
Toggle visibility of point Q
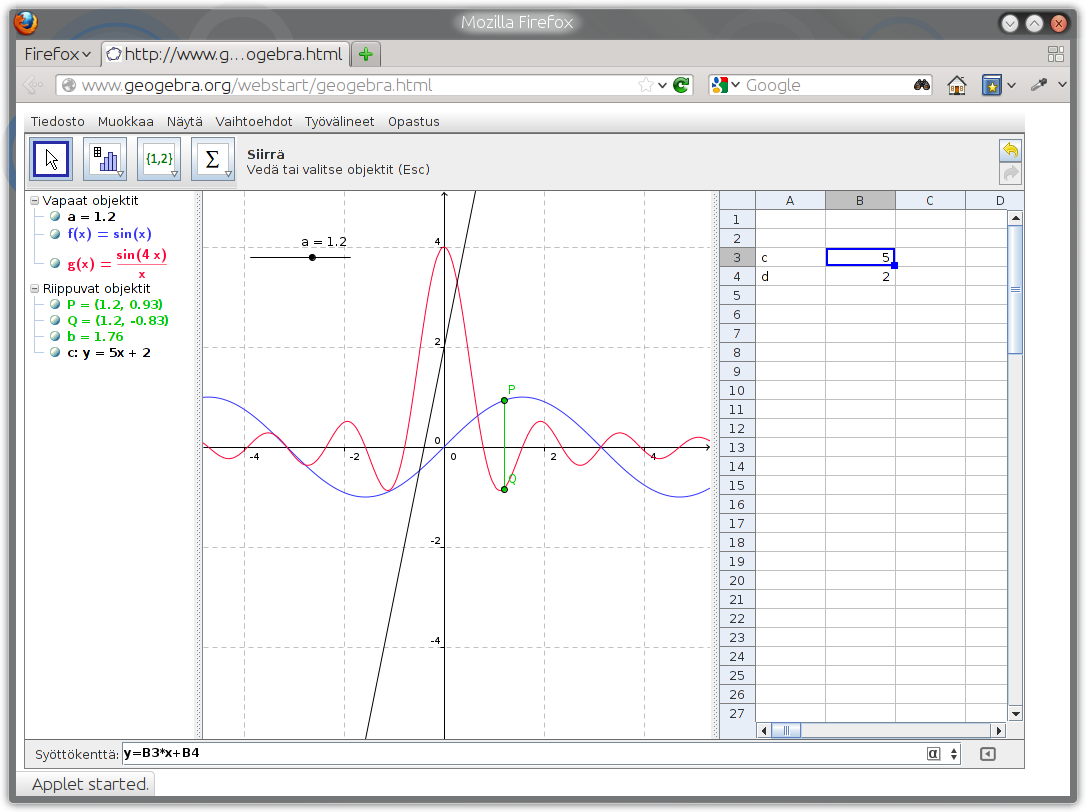(x=55, y=320)
